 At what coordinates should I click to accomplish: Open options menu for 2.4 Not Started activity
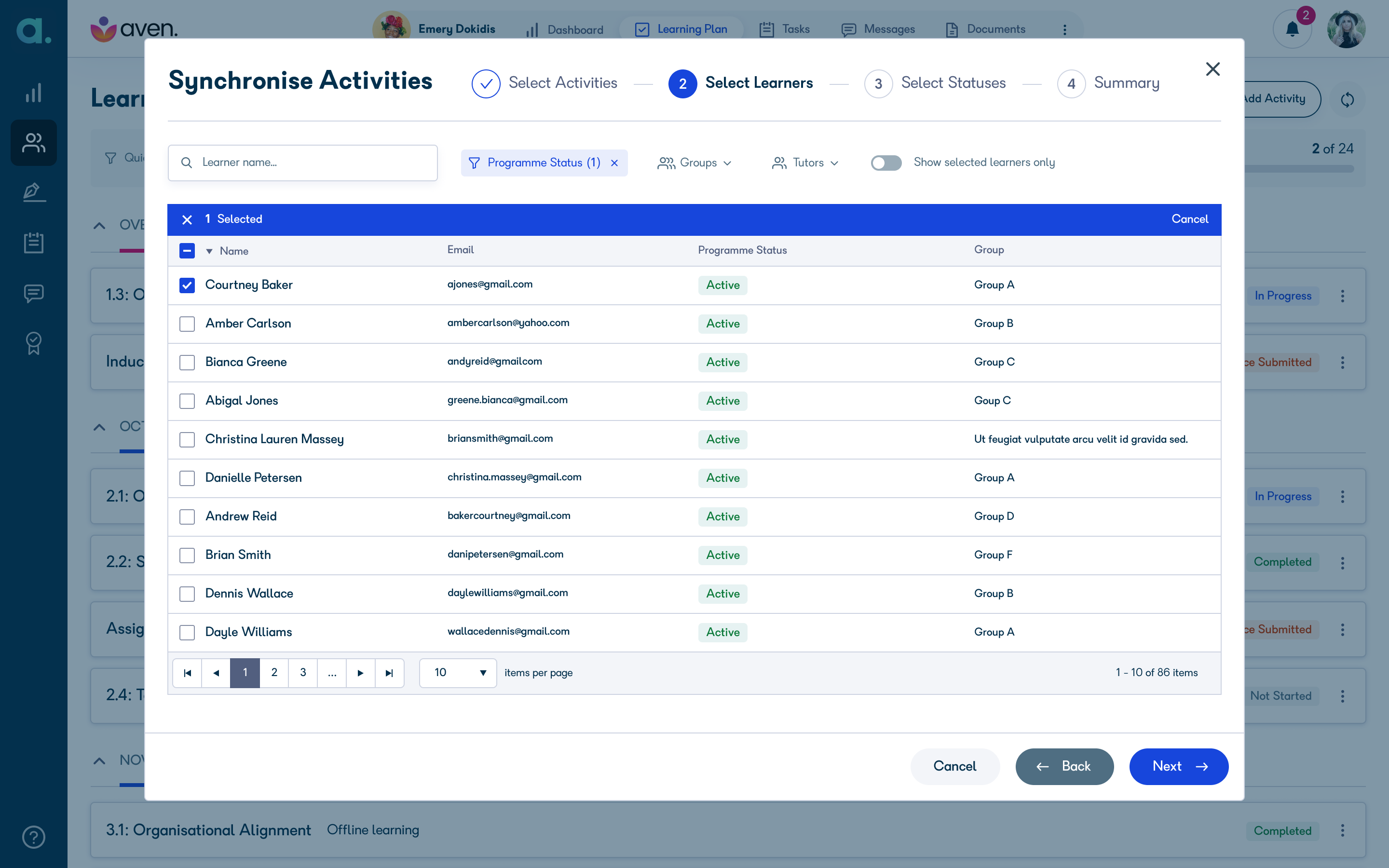(x=1343, y=696)
